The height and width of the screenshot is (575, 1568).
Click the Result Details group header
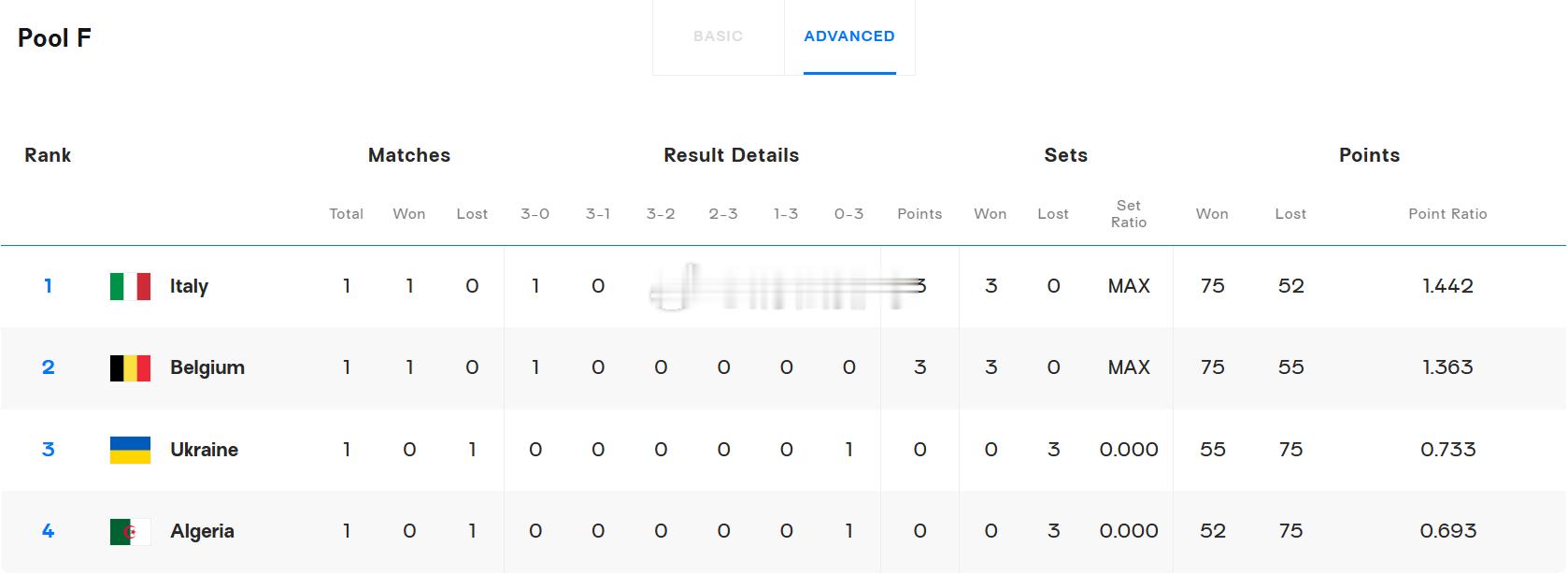pos(731,155)
